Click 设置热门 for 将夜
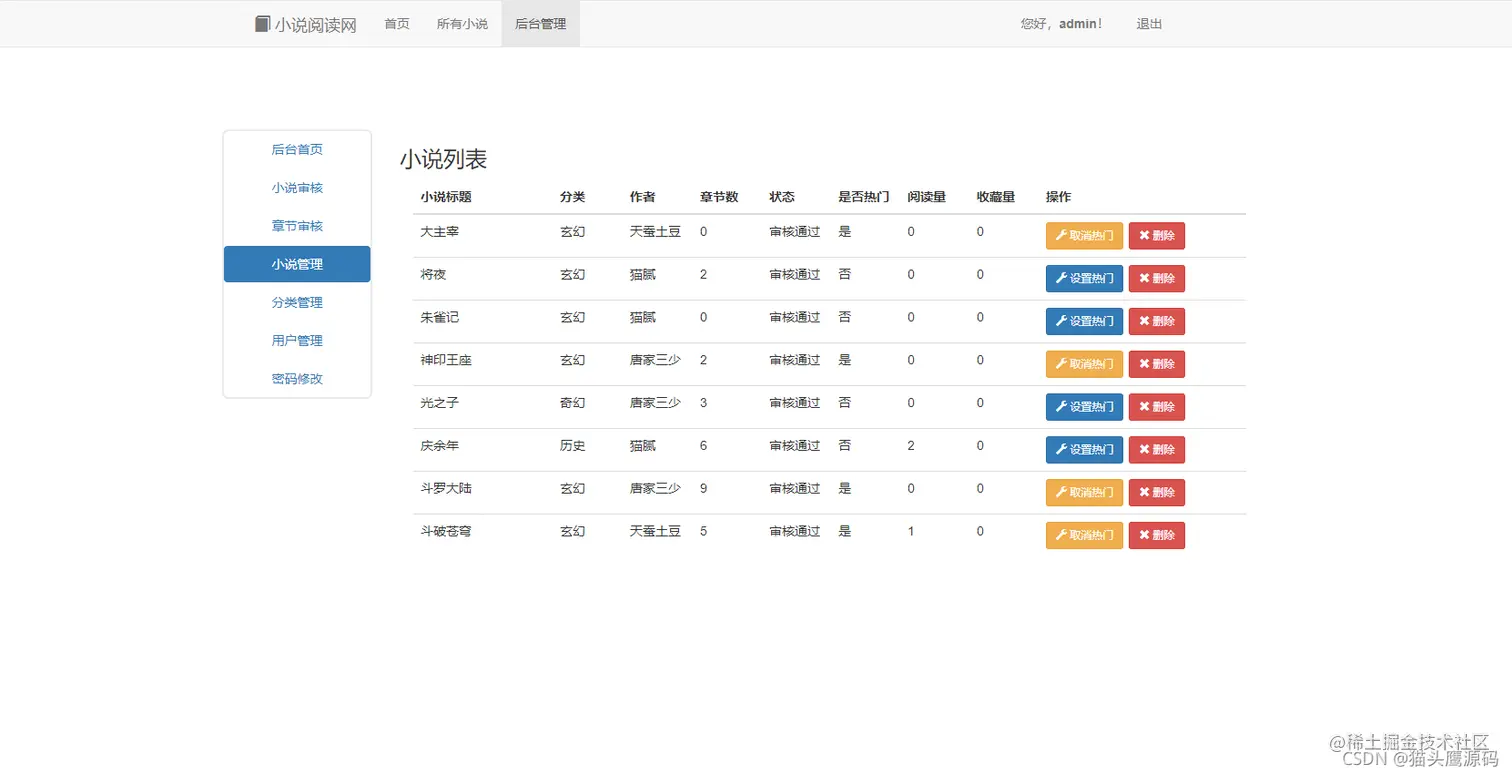The width and height of the screenshot is (1512, 775). click(x=1084, y=279)
